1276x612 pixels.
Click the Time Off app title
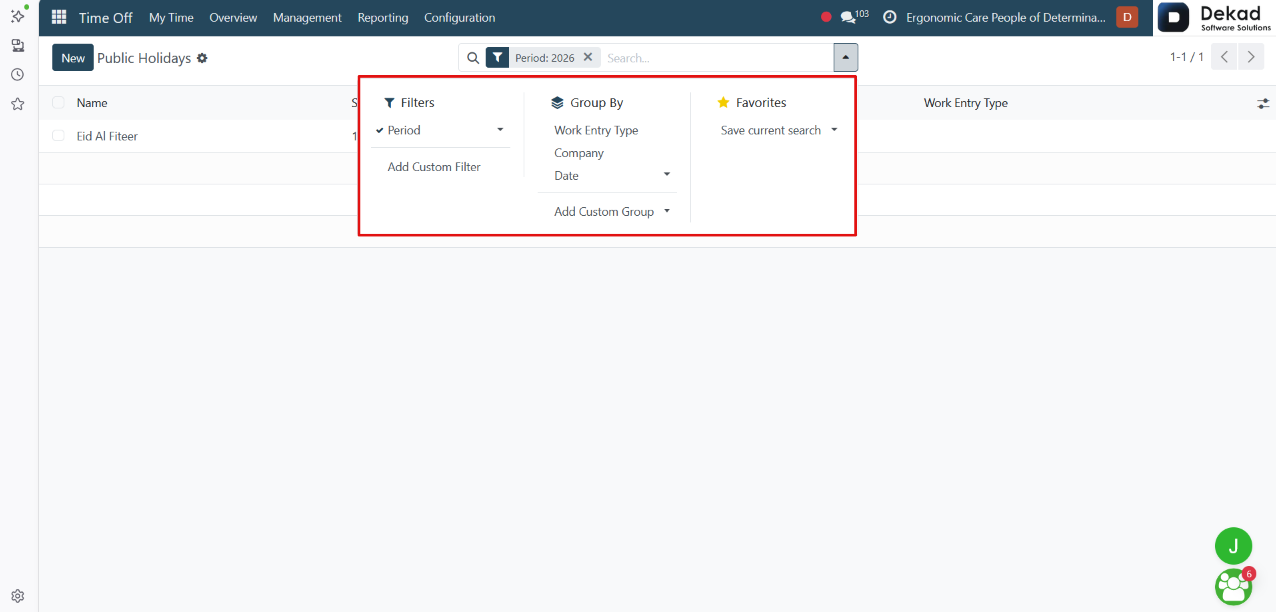pyautogui.click(x=106, y=17)
